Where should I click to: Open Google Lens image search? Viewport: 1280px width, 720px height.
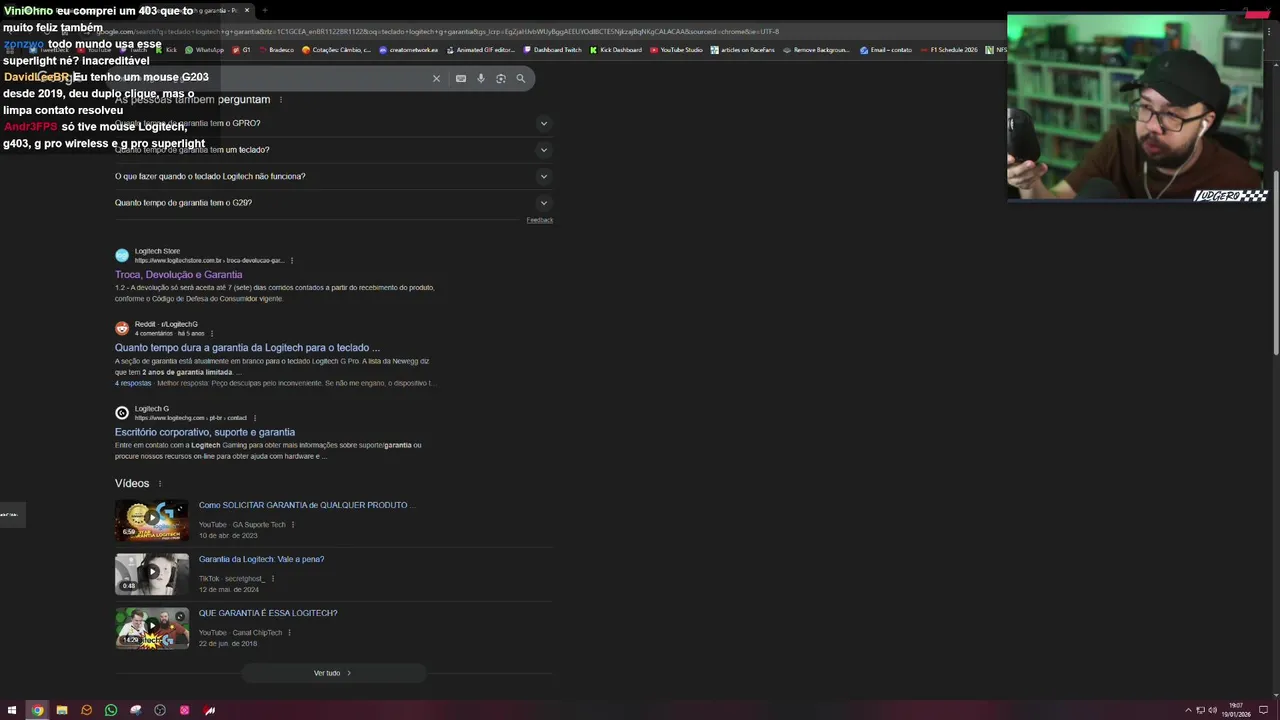(501, 78)
